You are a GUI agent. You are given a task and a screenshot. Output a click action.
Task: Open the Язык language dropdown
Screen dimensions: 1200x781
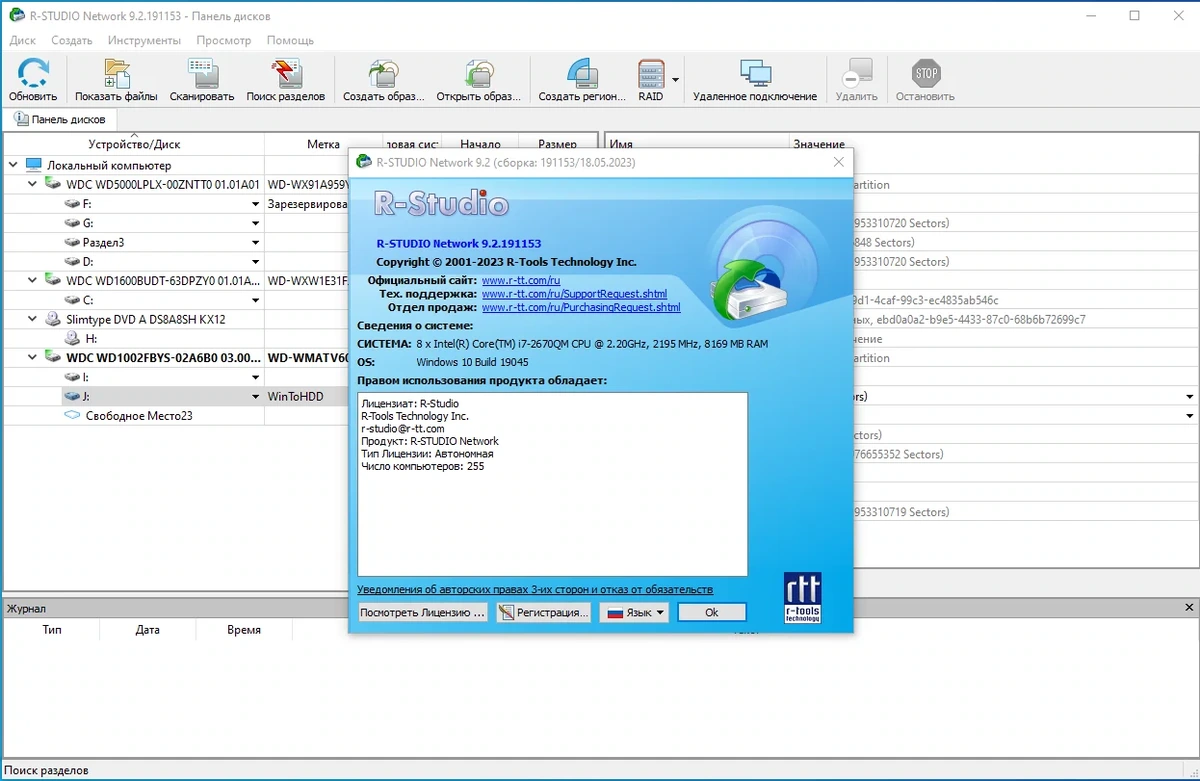pos(634,612)
